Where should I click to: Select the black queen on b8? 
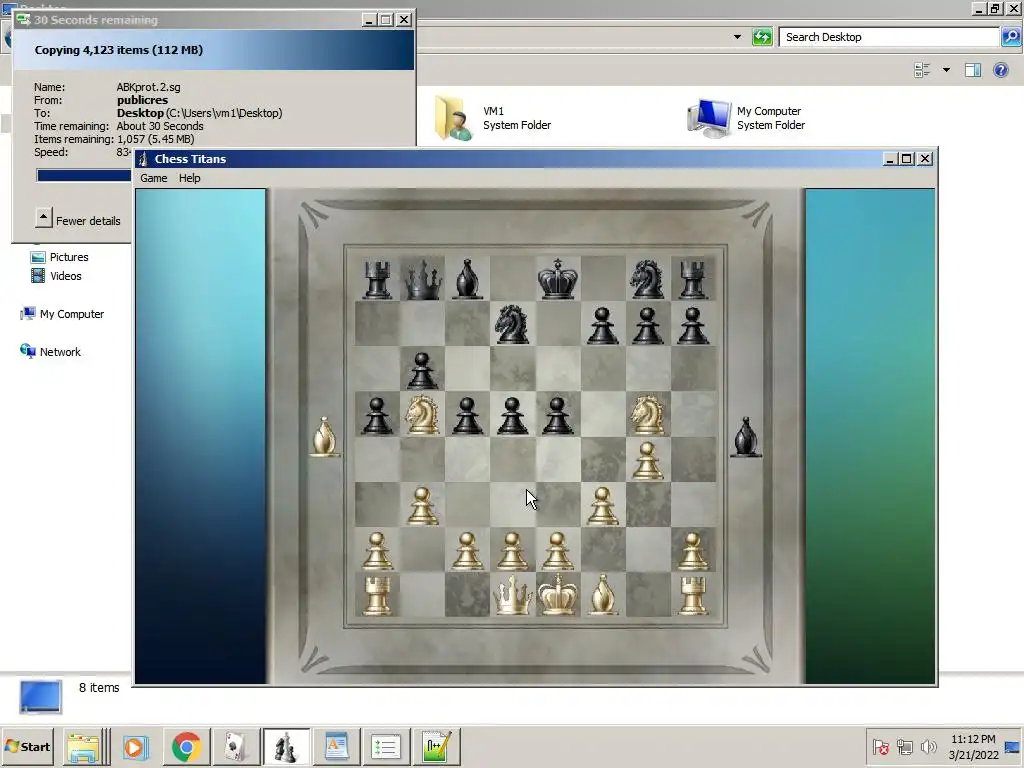(x=423, y=279)
